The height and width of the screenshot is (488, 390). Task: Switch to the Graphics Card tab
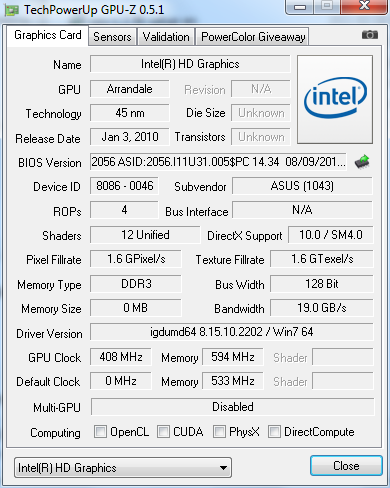tap(48, 35)
